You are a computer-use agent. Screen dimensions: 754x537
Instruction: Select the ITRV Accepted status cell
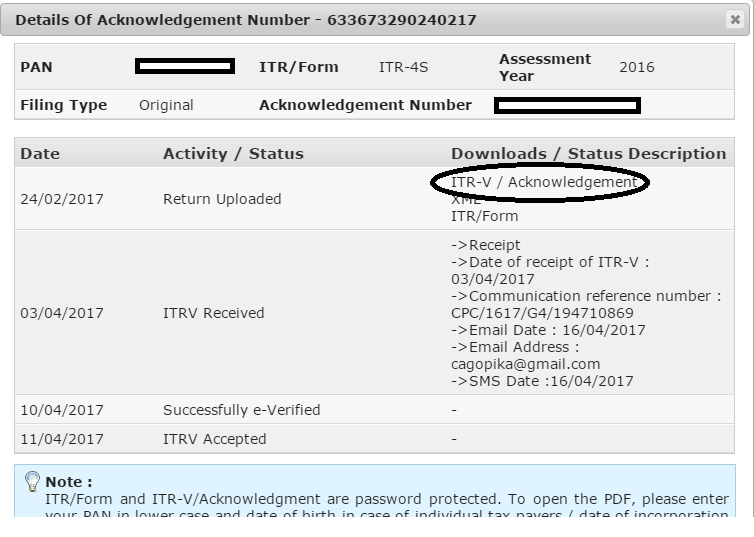[214, 439]
